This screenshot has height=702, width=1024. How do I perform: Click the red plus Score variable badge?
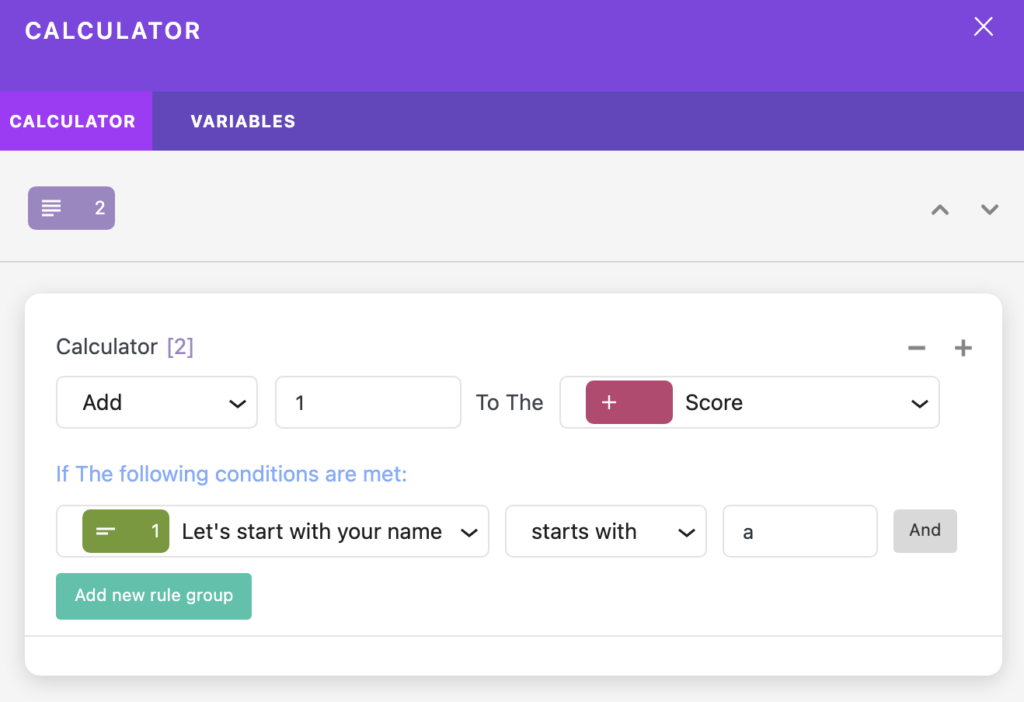pyautogui.click(x=629, y=402)
